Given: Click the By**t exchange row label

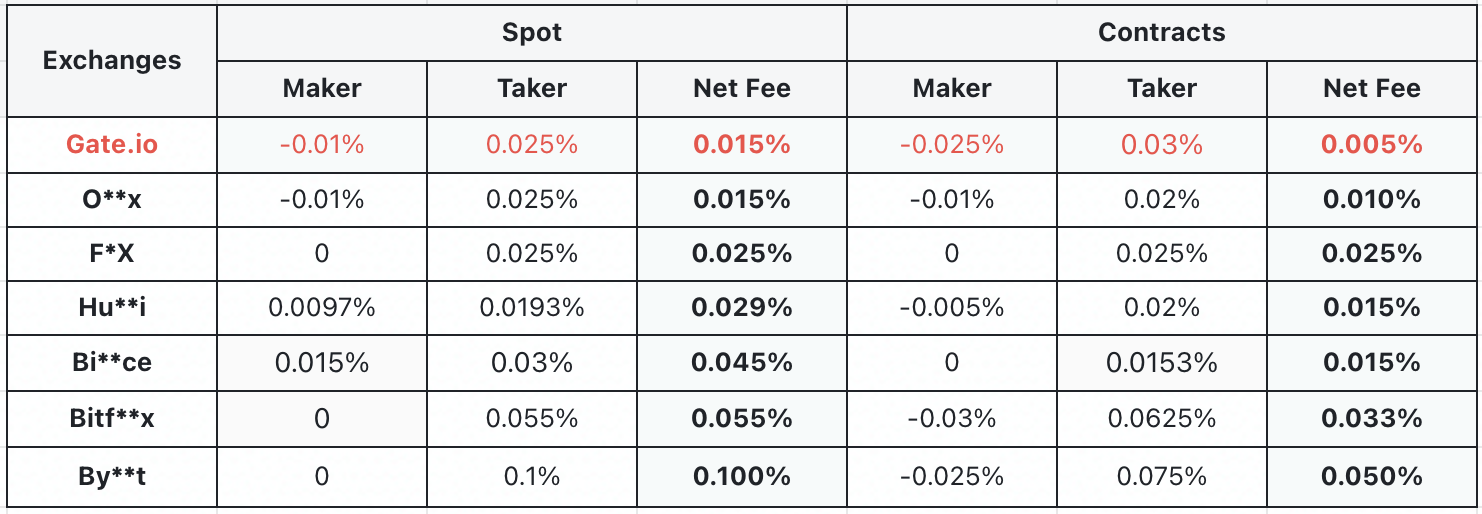Looking at the screenshot, I should 112,476.
